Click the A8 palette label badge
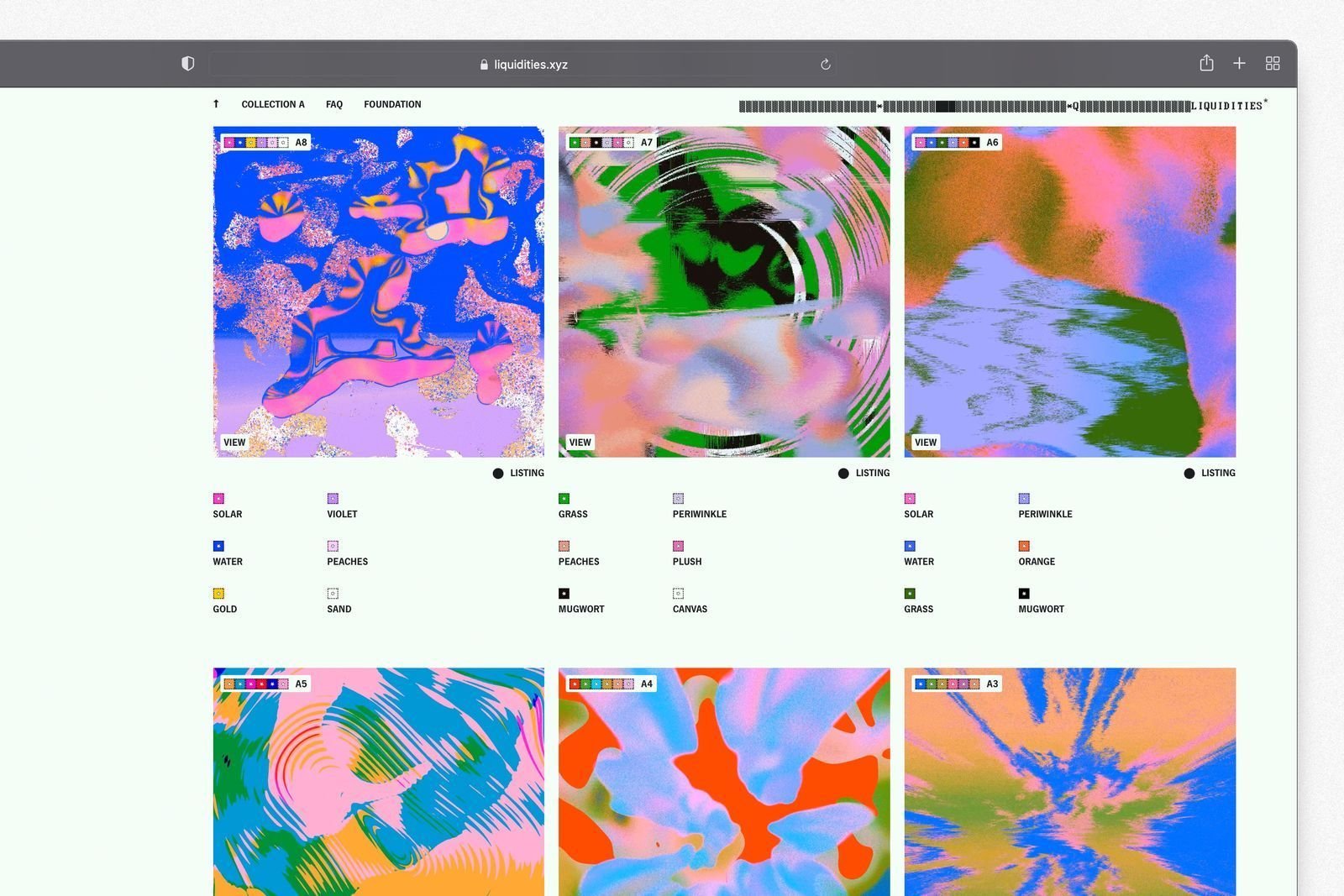The height and width of the screenshot is (896, 1344). 265,143
